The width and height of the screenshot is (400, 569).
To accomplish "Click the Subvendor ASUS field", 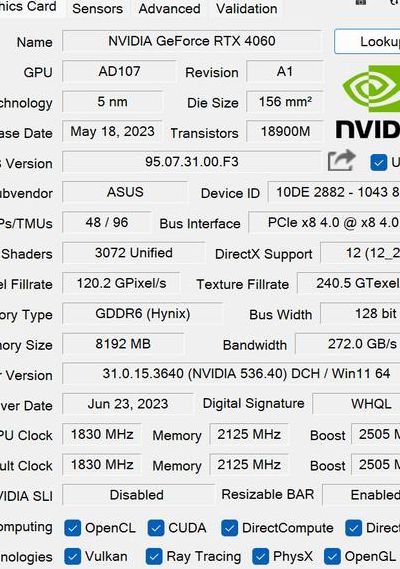I will pos(125,192).
